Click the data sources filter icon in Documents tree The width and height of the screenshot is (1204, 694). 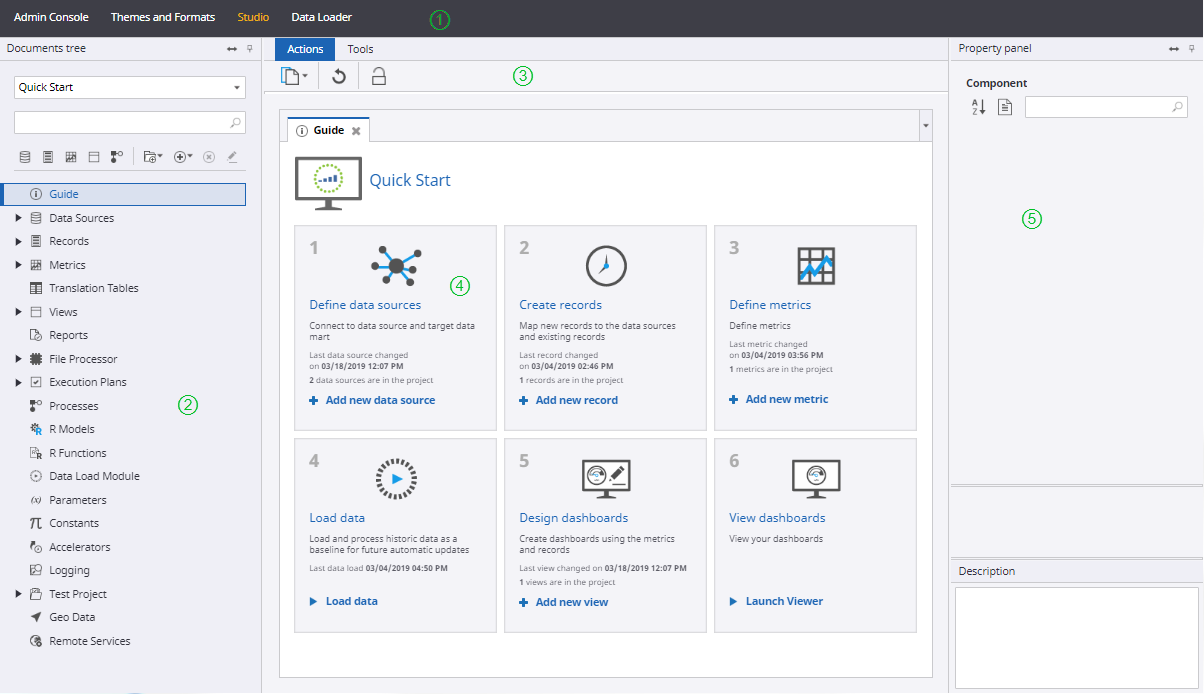(x=25, y=157)
